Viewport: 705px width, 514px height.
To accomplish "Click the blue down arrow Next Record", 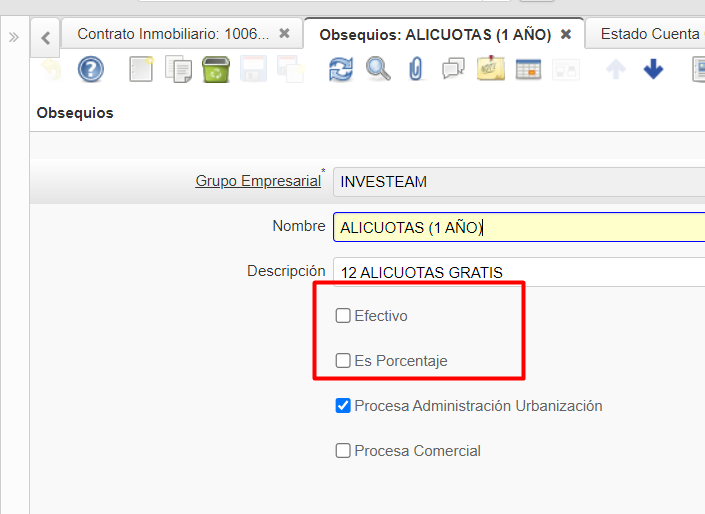I will click(x=653, y=69).
